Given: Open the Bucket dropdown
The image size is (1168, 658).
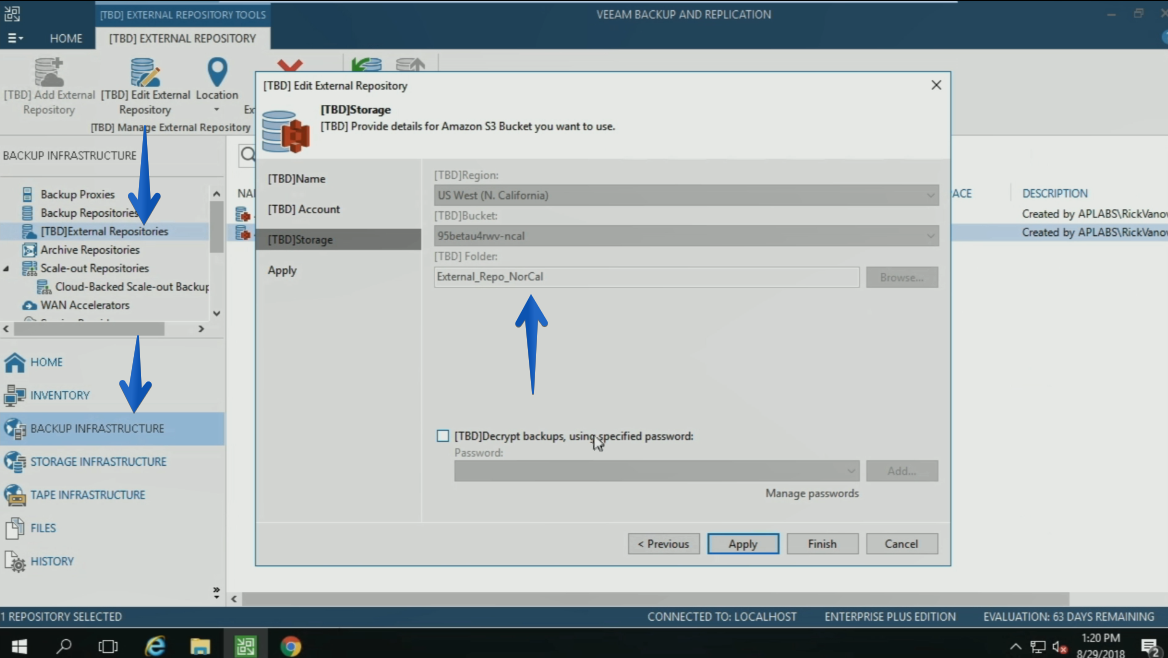Looking at the screenshot, I should 686,235.
